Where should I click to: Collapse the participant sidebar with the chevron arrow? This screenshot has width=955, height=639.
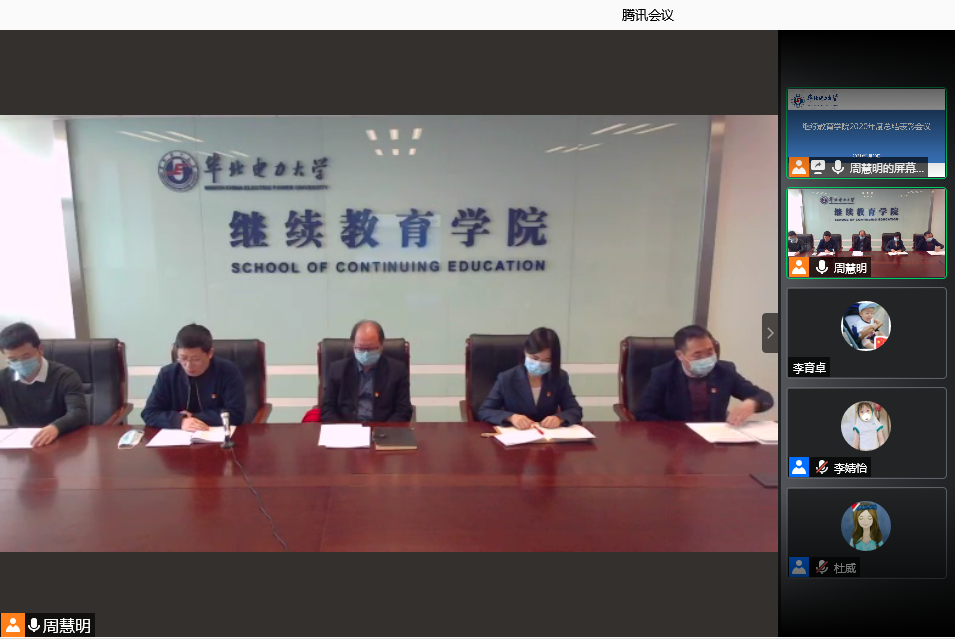(769, 333)
